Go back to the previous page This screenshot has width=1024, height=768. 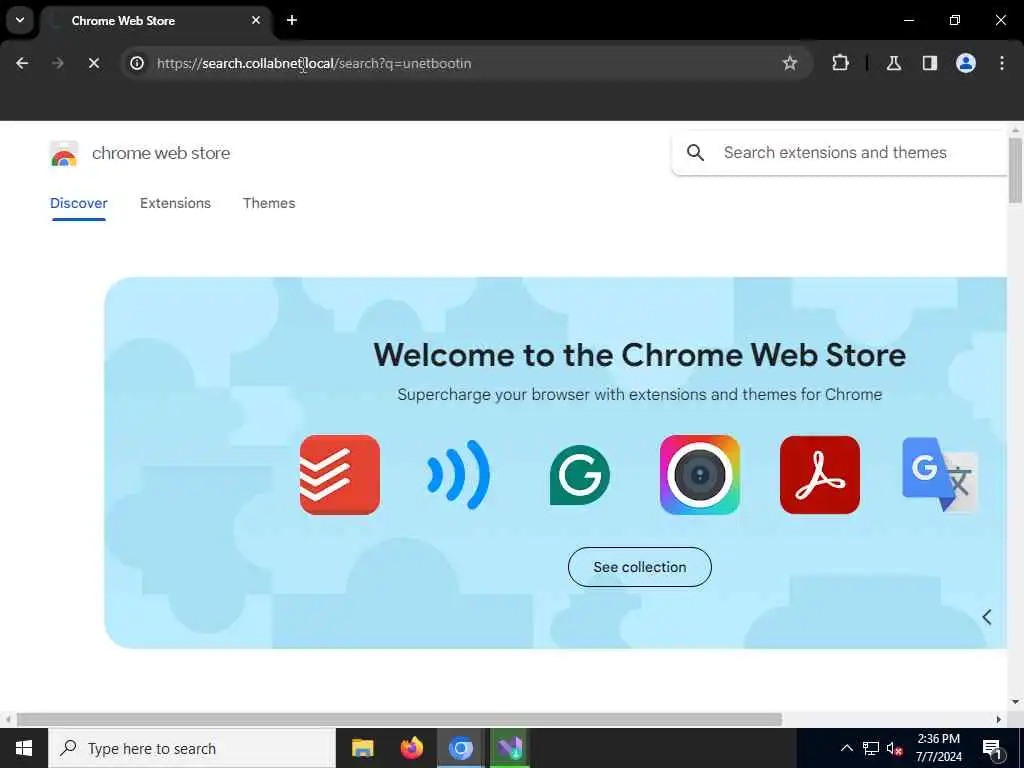22,63
